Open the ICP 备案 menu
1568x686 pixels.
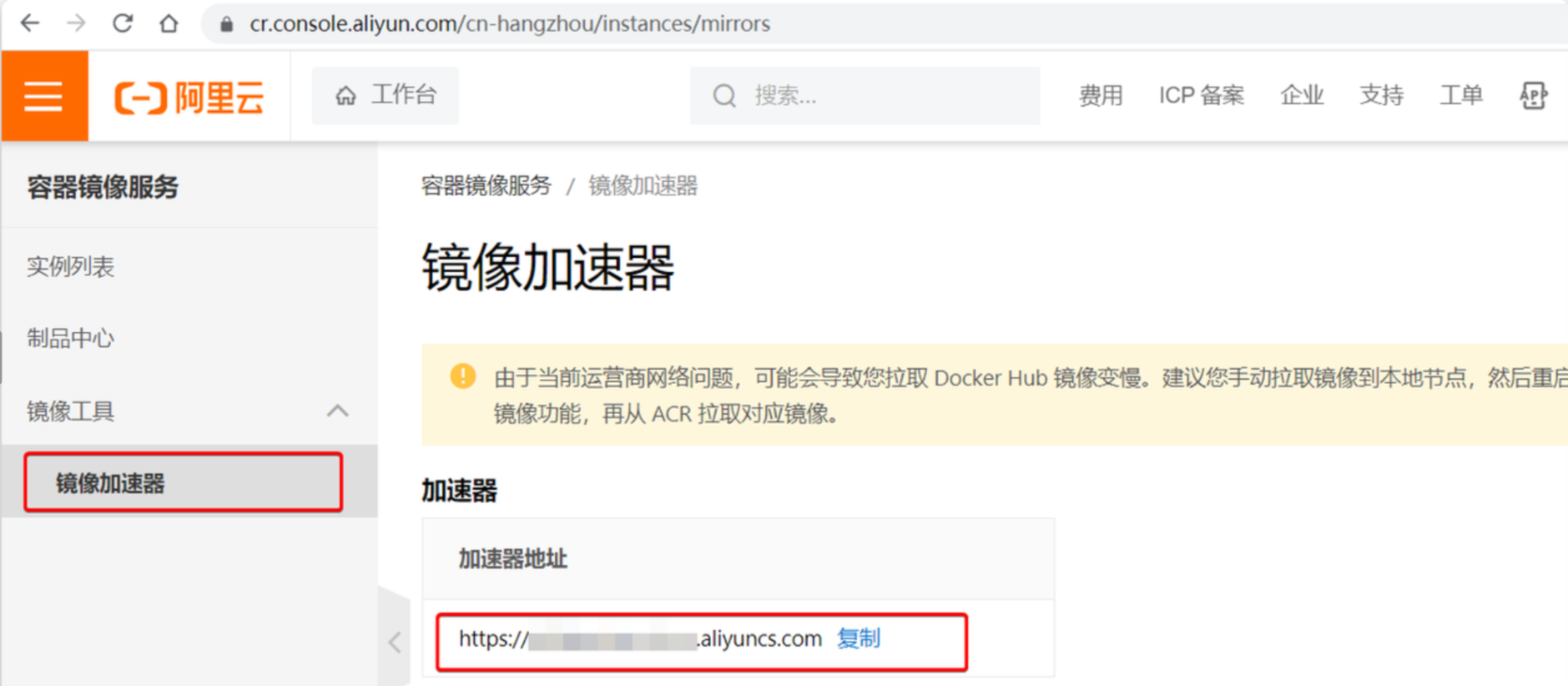pos(1201,96)
